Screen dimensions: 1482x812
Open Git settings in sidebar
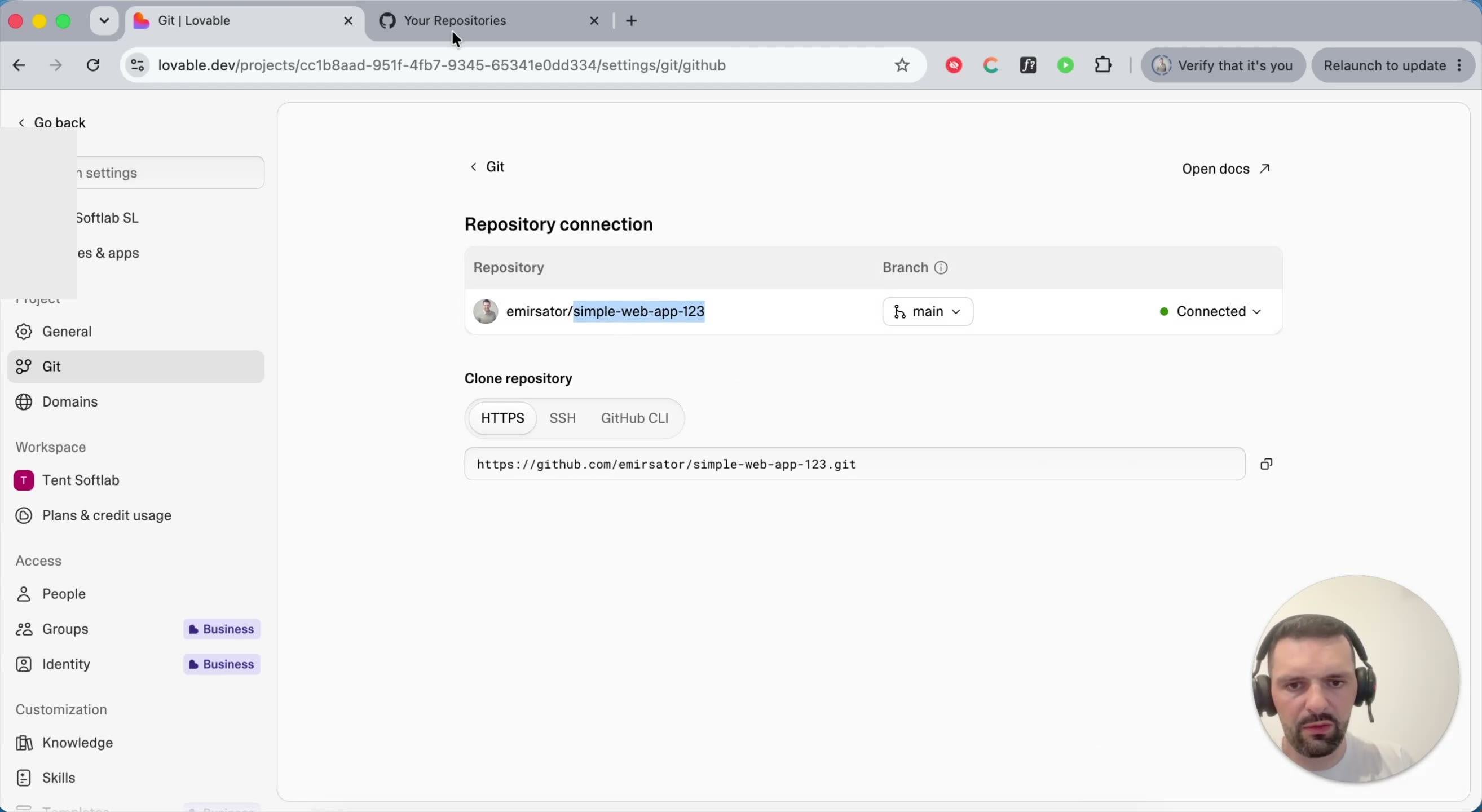pos(136,367)
